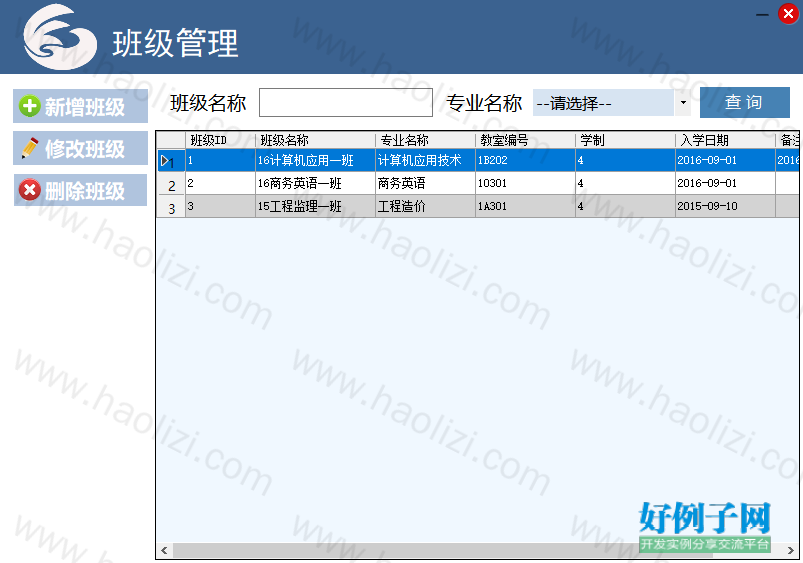Click the pencil icon for 修改班级
This screenshot has width=803, height=563.
tap(30, 149)
